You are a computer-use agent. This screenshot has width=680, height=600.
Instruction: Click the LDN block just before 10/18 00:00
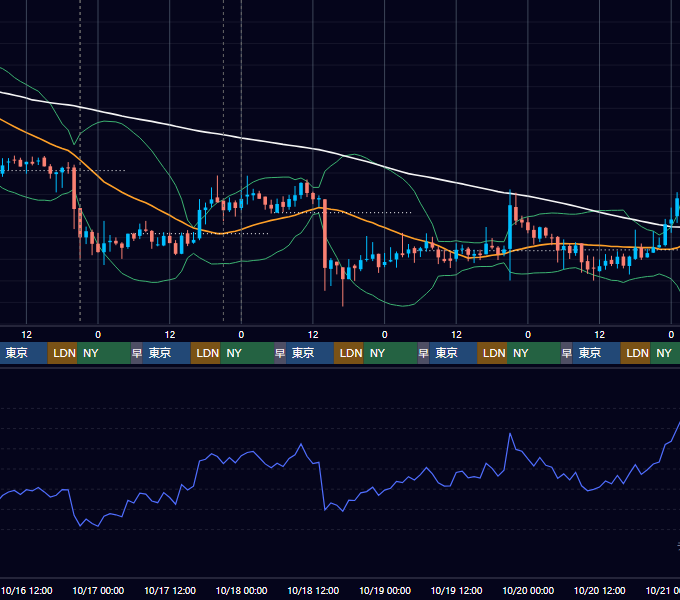(x=206, y=353)
